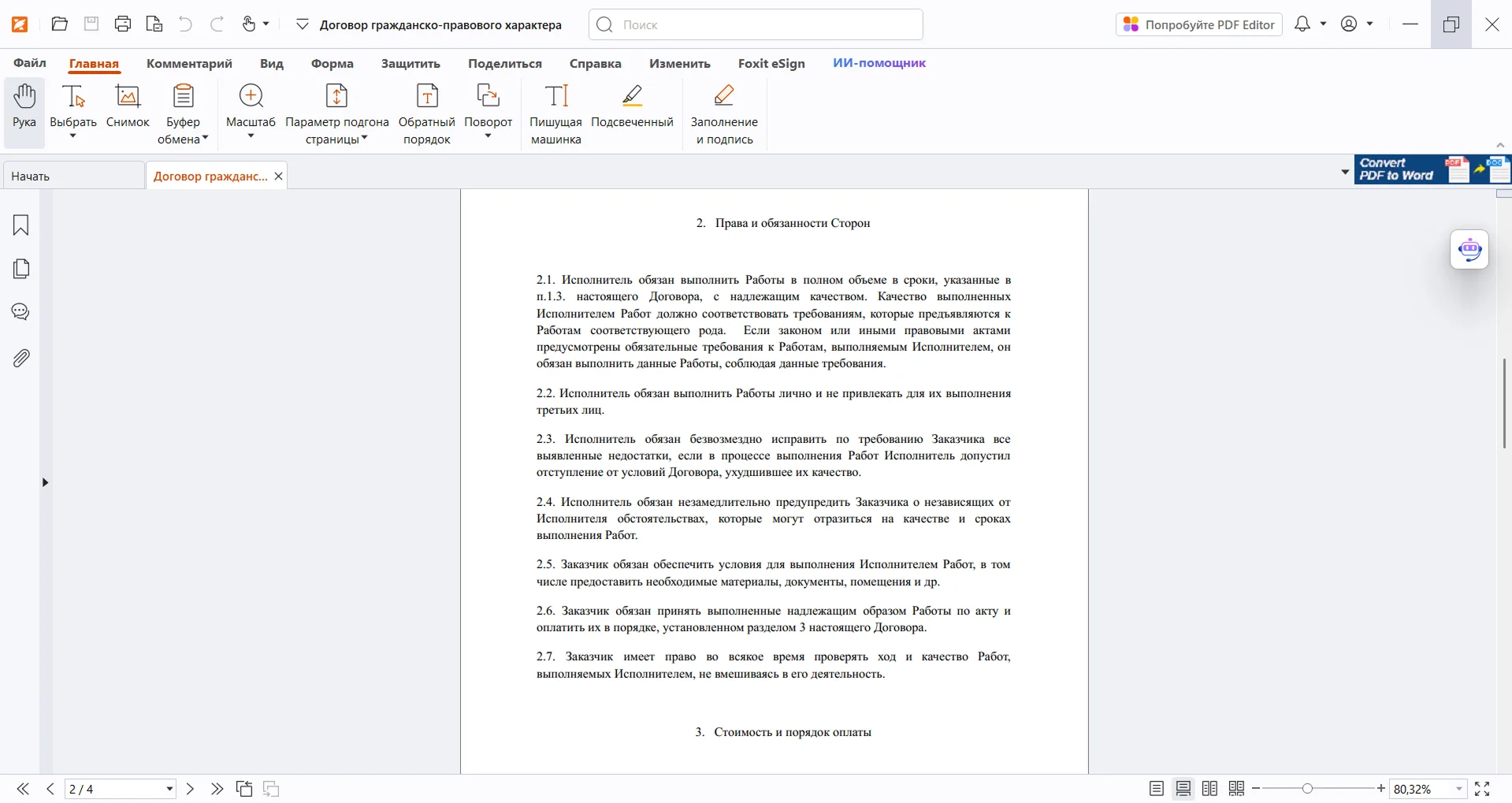Click the Redo arrow
The height and width of the screenshot is (803, 1512).
[x=217, y=24]
